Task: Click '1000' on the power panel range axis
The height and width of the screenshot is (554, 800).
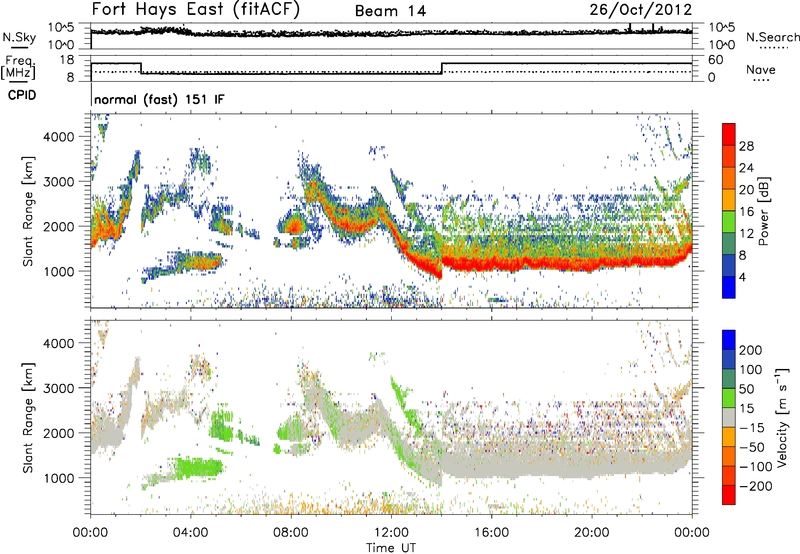Action: 58,271
